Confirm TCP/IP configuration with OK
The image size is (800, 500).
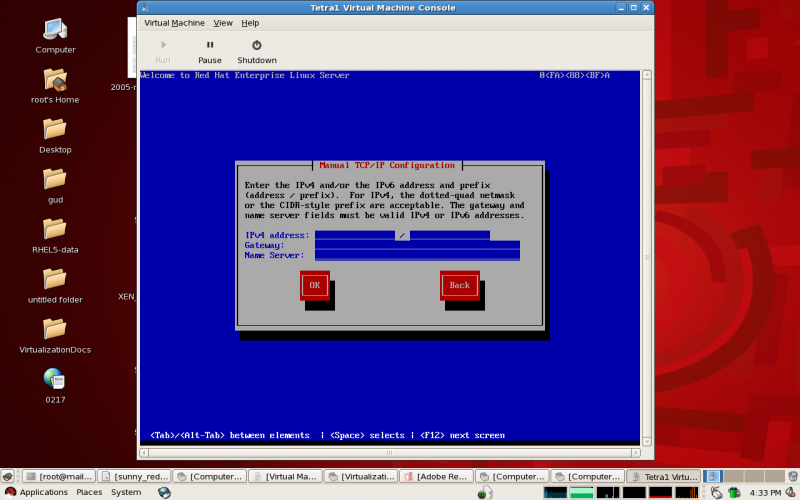[315, 285]
